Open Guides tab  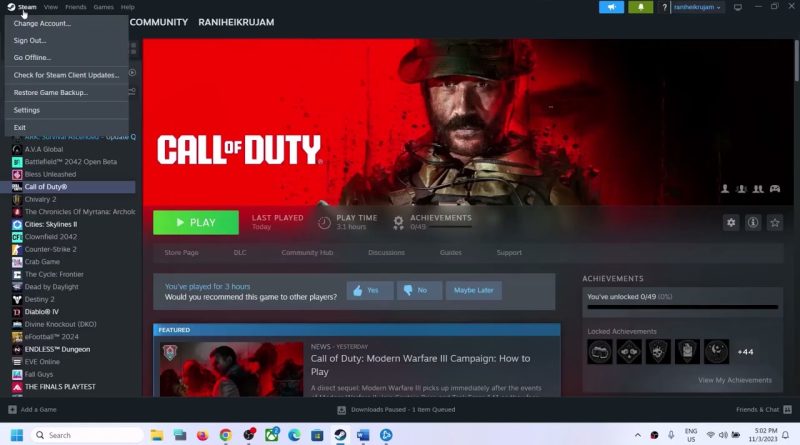(451, 253)
